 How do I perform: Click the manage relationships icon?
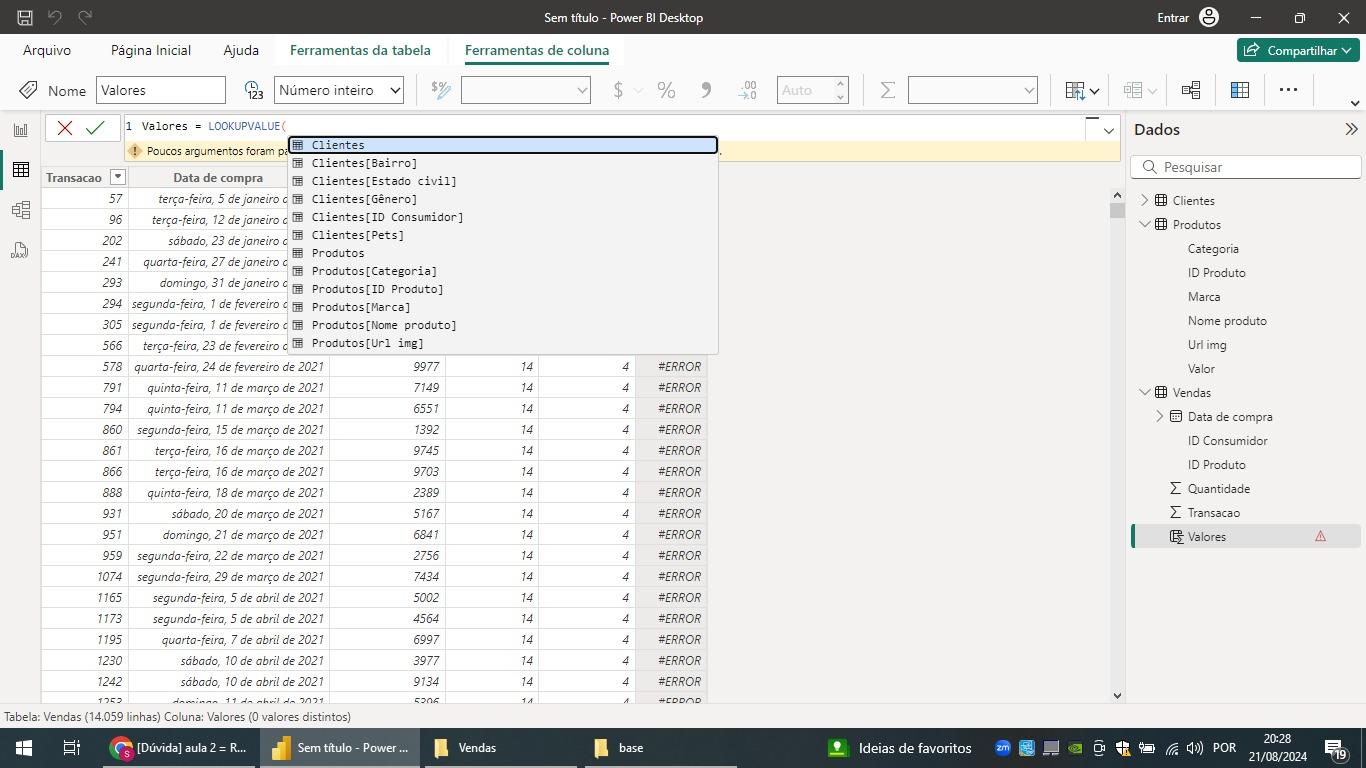(x=1190, y=90)
